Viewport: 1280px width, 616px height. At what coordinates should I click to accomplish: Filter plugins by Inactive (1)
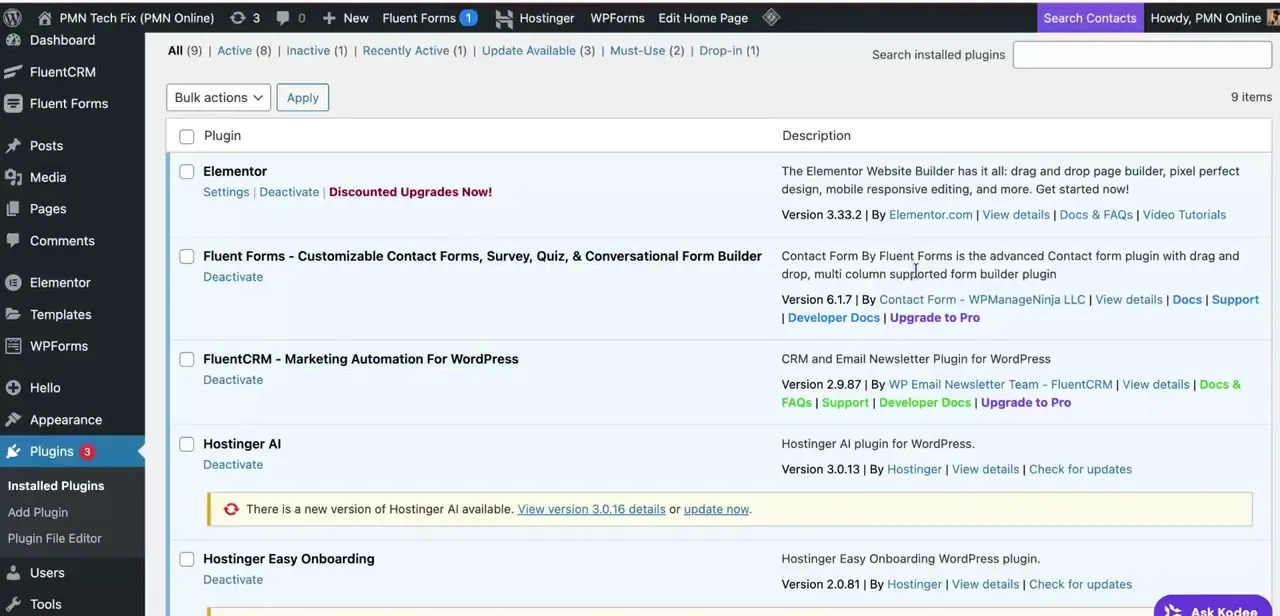point(317,50)
